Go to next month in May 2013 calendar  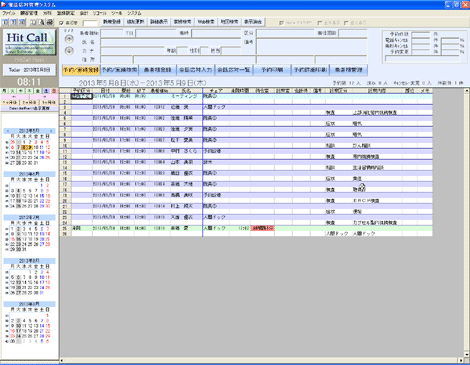(51, 131)
